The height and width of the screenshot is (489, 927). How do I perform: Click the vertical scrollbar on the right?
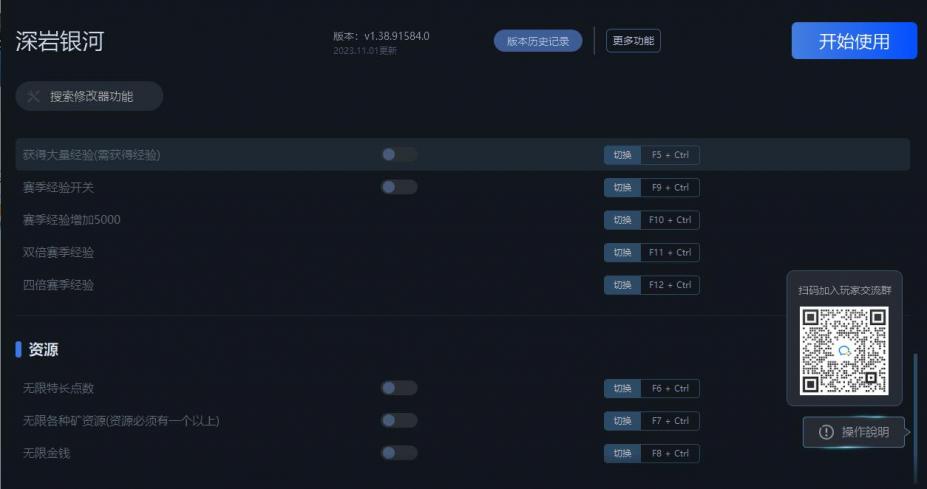(915, 410)
